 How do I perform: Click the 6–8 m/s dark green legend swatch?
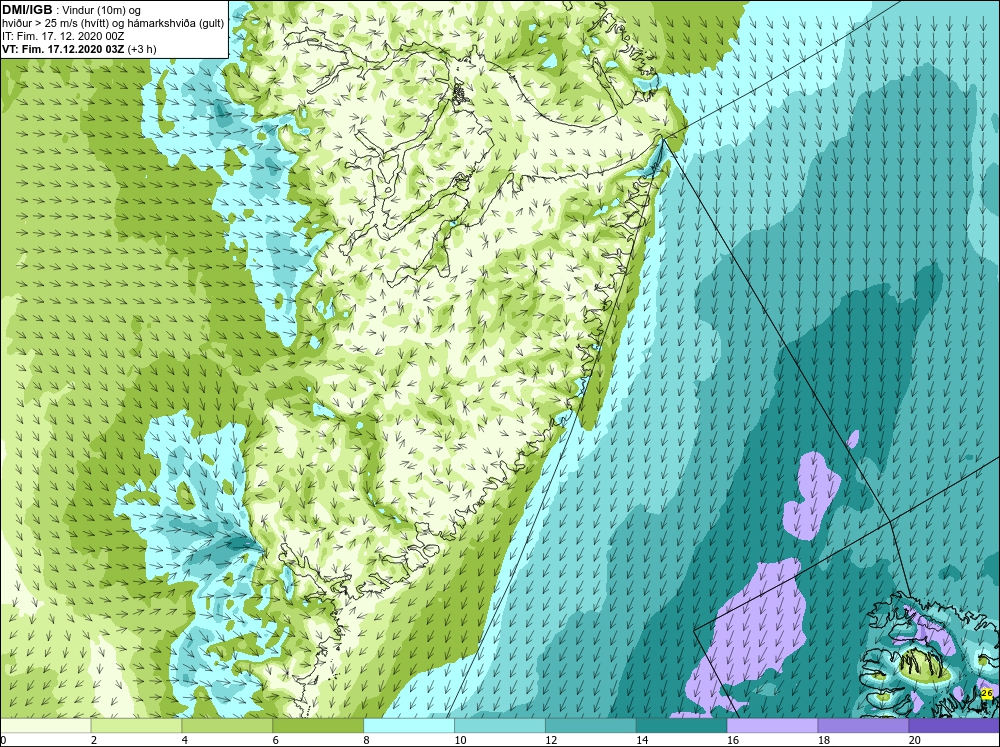click(x=318, y=726)
